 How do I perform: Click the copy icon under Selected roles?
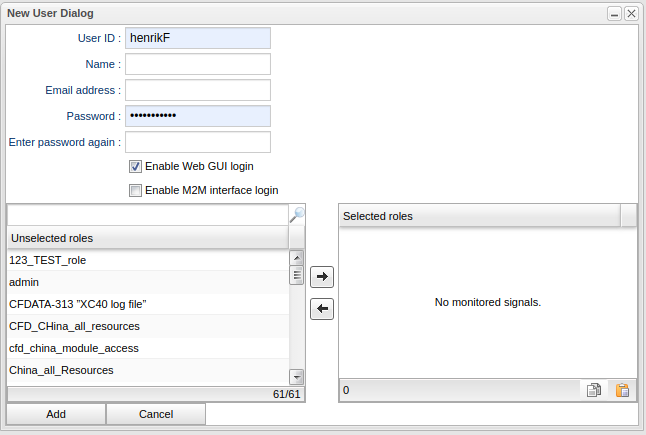(x=594, y=391)
